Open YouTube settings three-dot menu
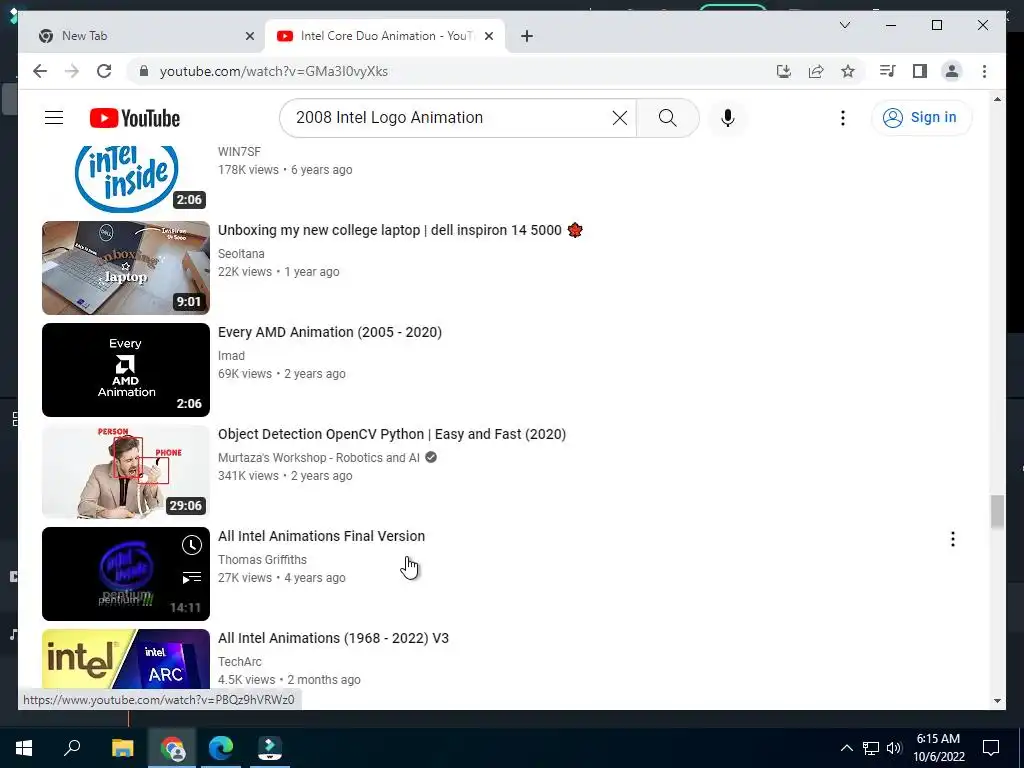Screen dimensions: 1024x768 click(x=842, y=118)
